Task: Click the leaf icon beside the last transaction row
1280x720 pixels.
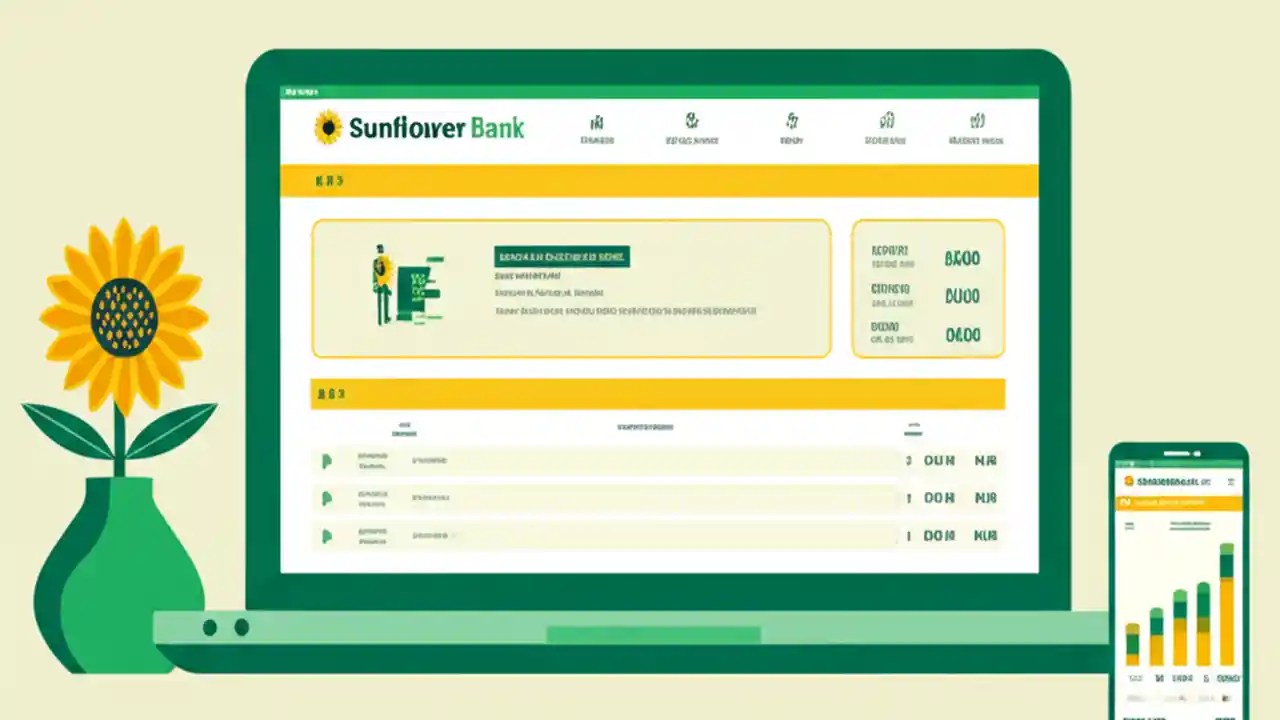Action: (x=326, y=536)
